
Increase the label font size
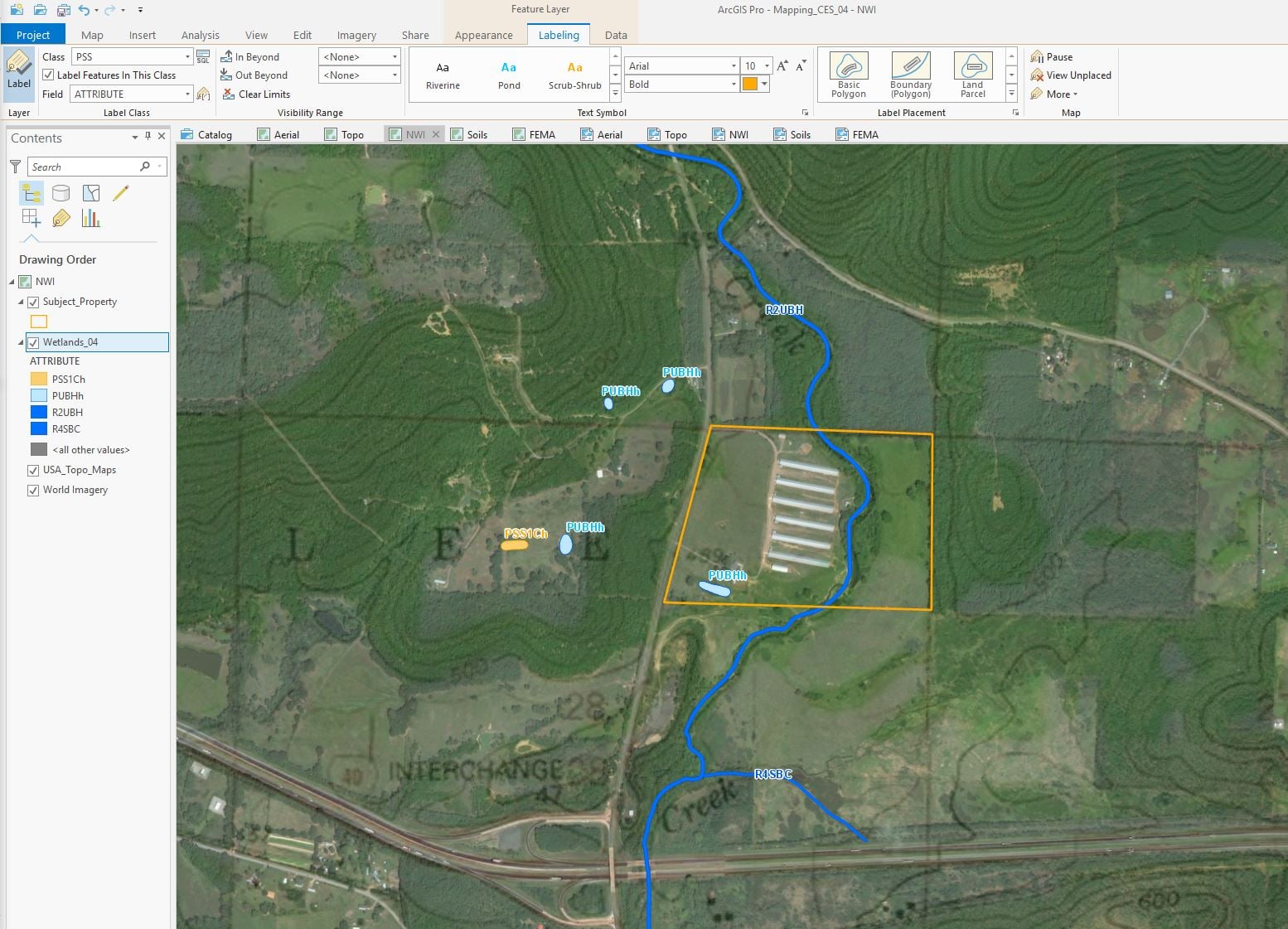click(x=782, y=65)
